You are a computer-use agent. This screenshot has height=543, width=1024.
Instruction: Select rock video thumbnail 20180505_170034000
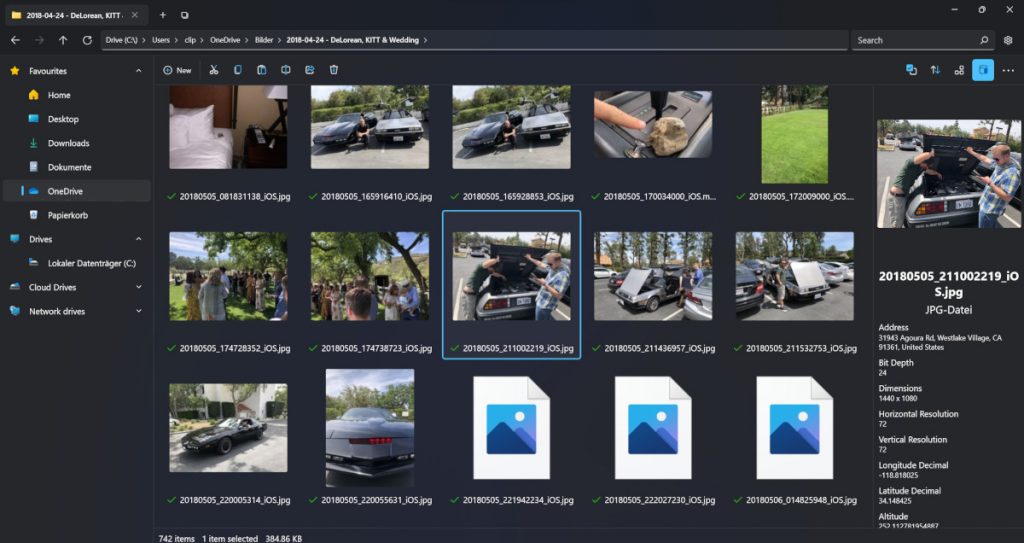coord(653,124)
